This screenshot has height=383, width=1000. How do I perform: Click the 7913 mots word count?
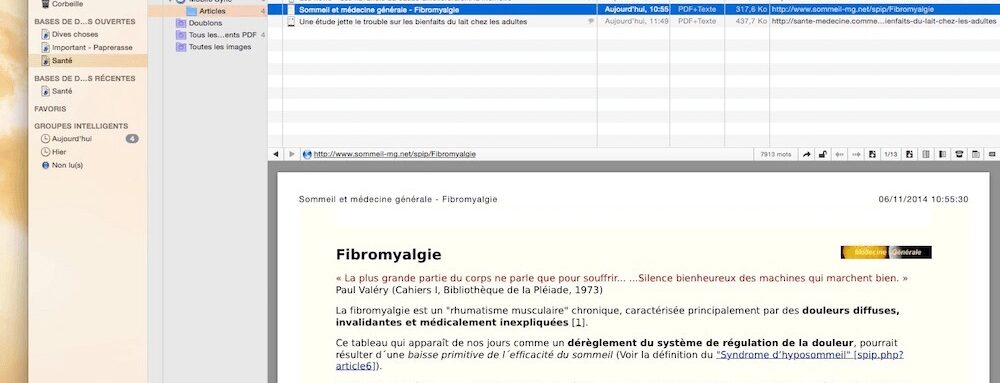coord(776,154)
